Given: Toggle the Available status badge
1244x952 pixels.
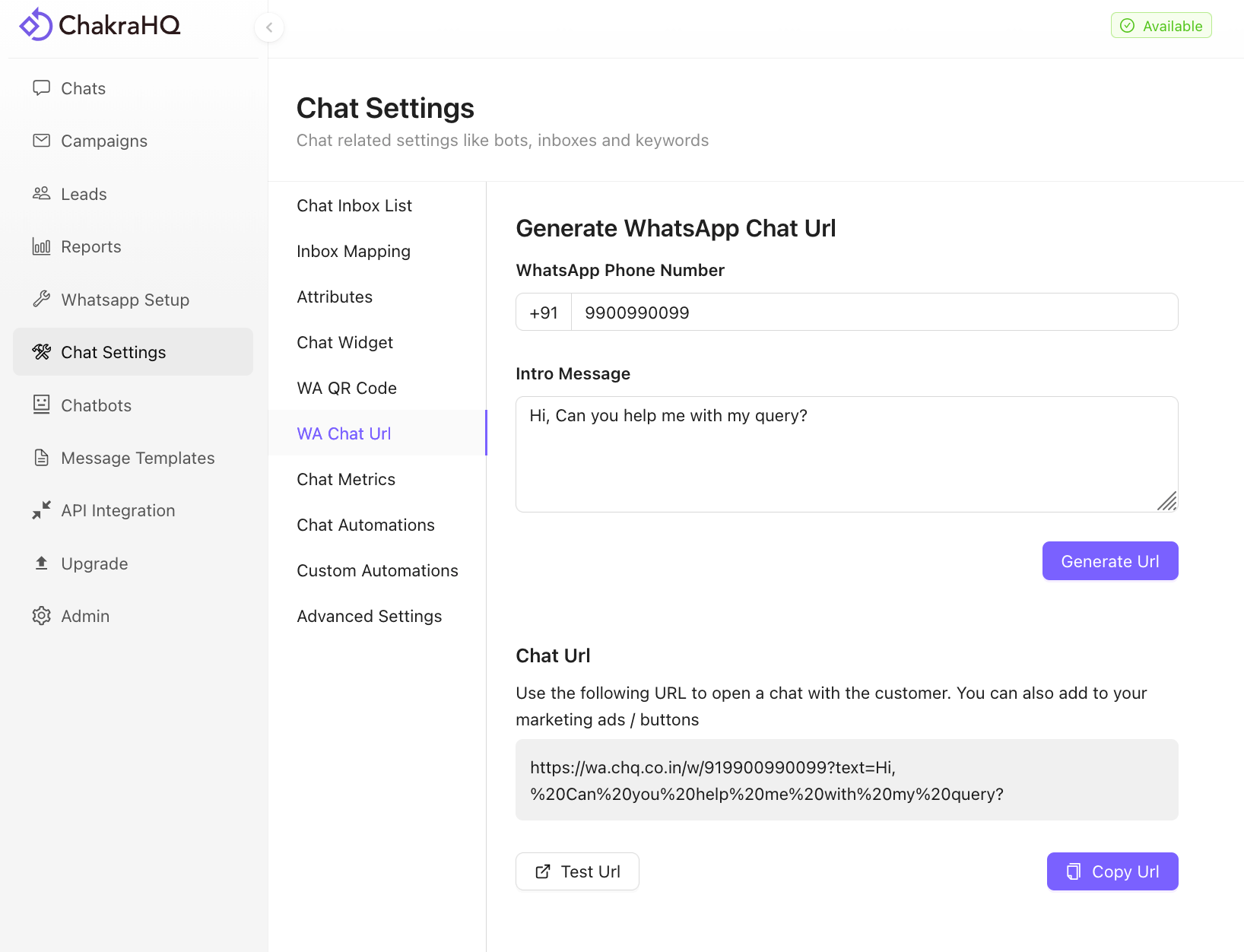Looking at the screenshot, I should [x=1161, y=25].
